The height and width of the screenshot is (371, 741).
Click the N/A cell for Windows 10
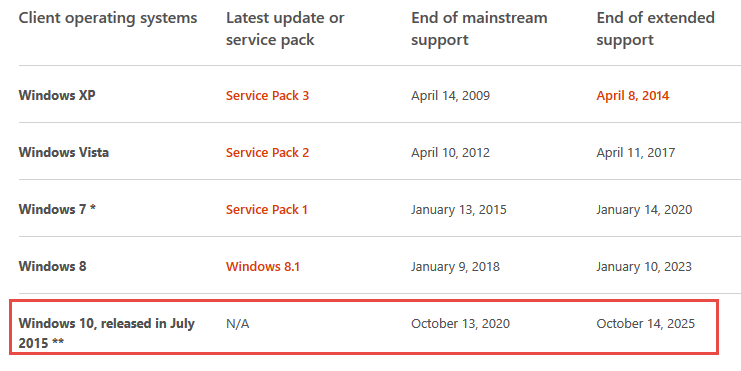(237, 324)
